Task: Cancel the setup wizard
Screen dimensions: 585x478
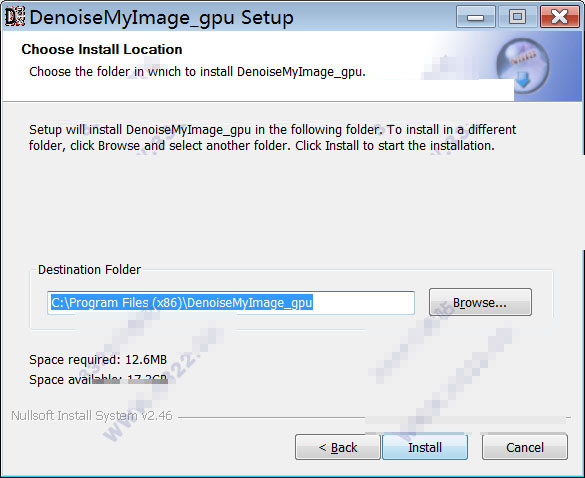Action: (x=525, y=447)
